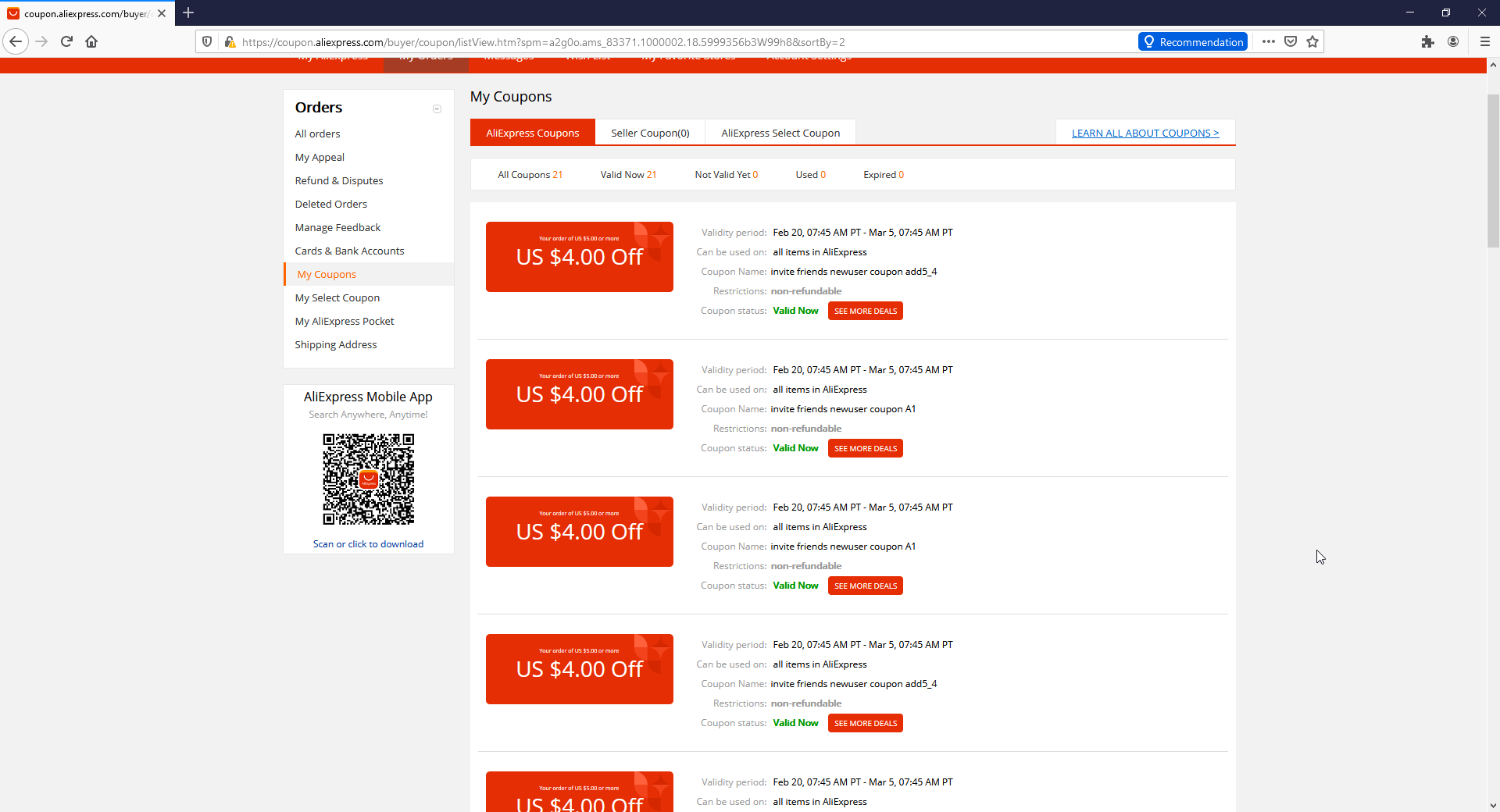Screen dimensions: 1500x812
Task: Reload the current page
Action: click(x=67, y=41)
